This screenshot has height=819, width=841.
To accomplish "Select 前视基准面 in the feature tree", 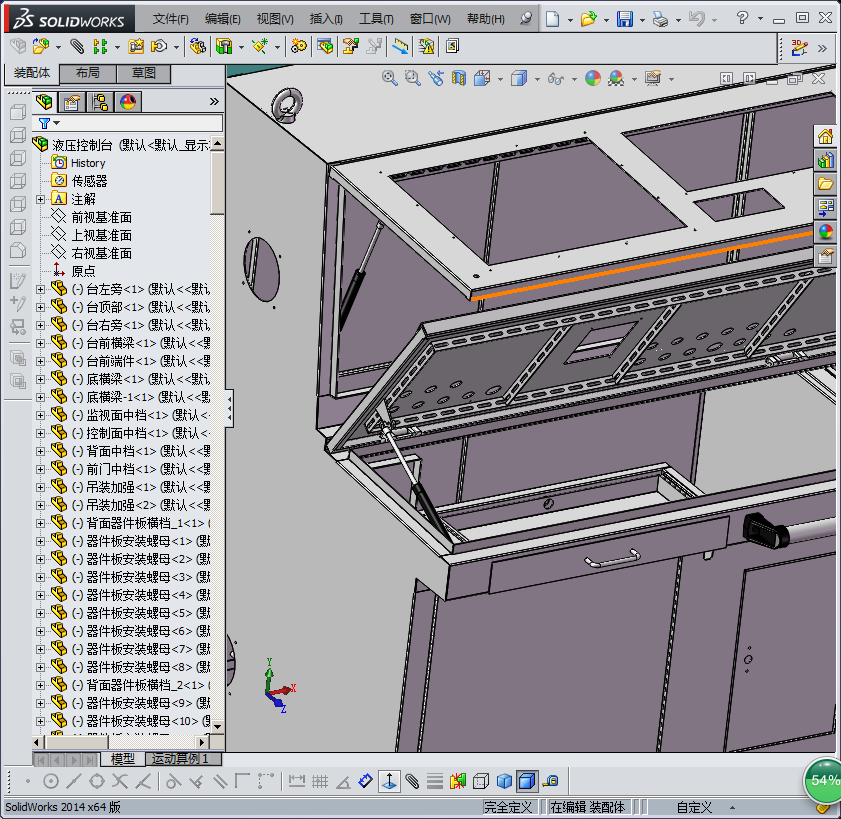I will click(101, 217).
